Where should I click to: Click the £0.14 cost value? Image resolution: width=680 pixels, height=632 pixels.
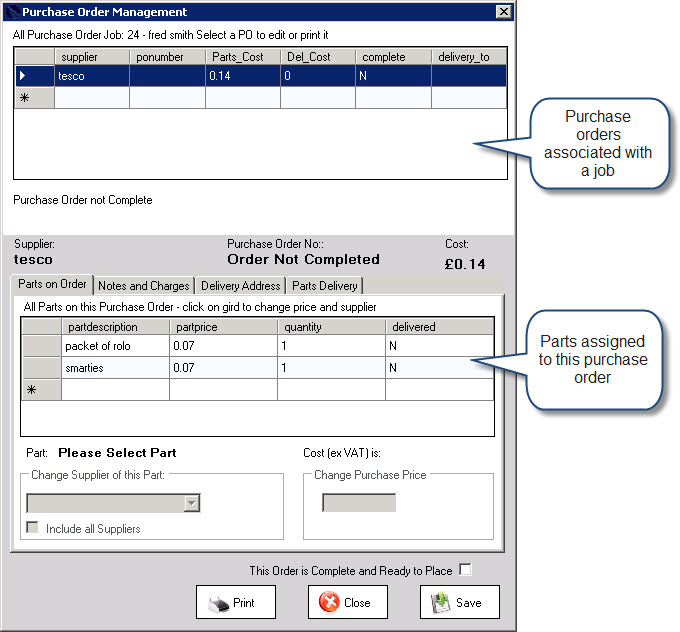pyautogui.click(x=465, y=264)
